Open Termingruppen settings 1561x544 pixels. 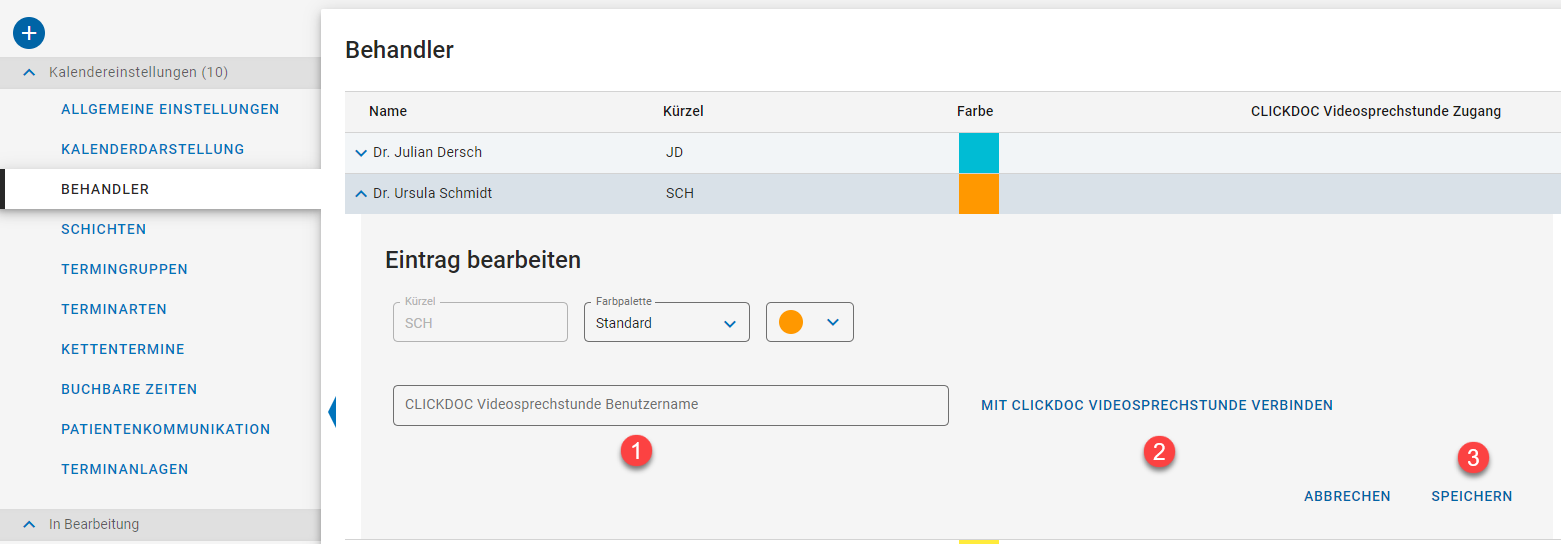124,269
